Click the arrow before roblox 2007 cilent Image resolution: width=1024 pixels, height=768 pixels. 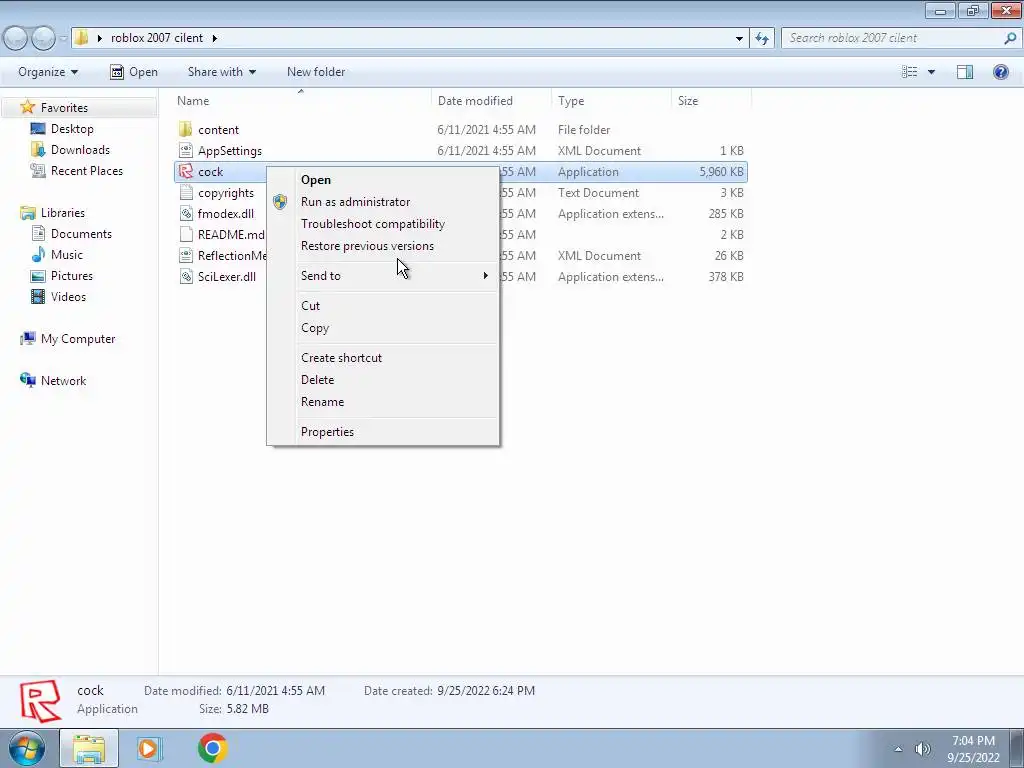(99, 38)
